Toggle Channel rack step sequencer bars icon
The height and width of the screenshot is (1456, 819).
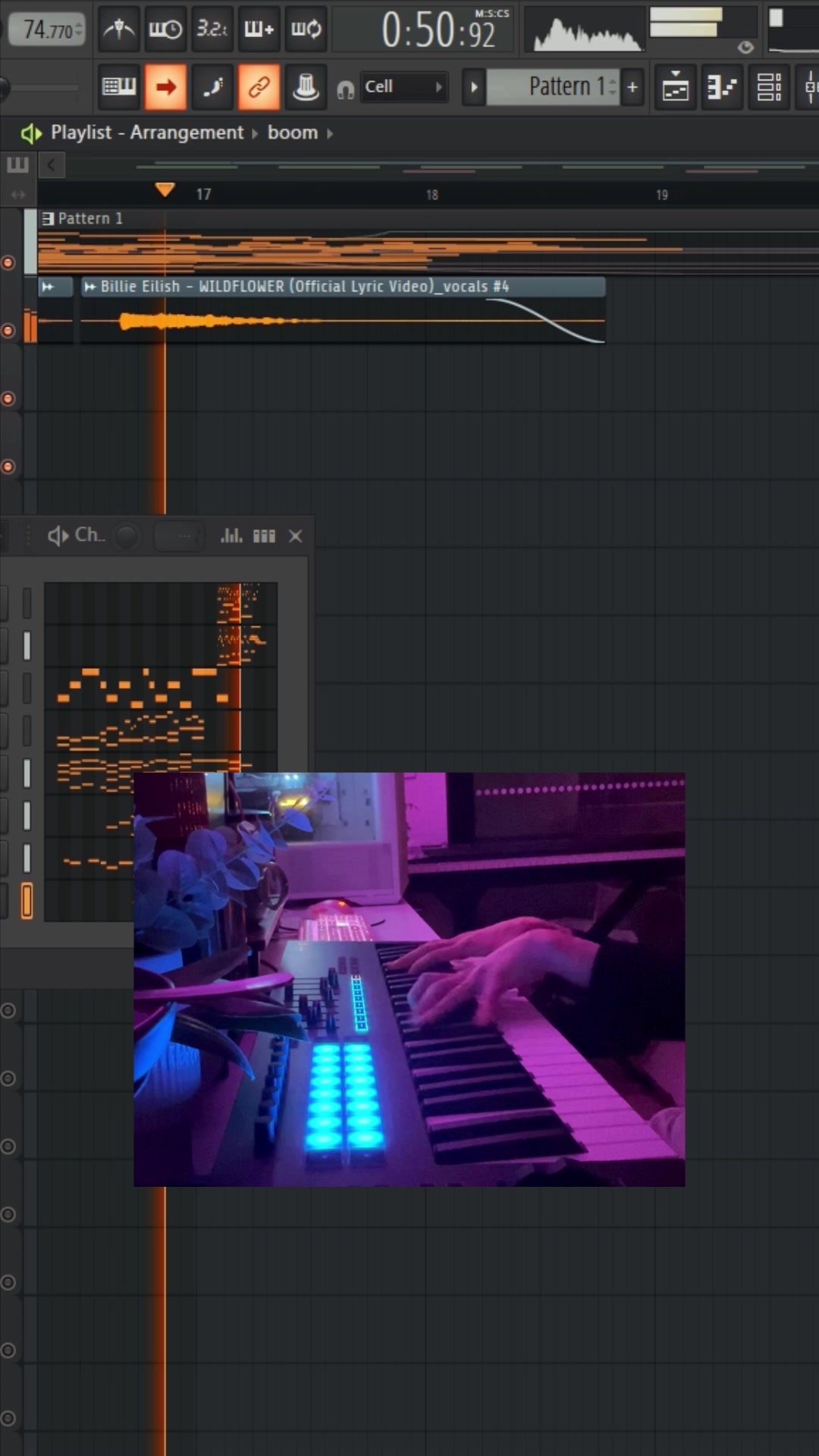point(264,536)
